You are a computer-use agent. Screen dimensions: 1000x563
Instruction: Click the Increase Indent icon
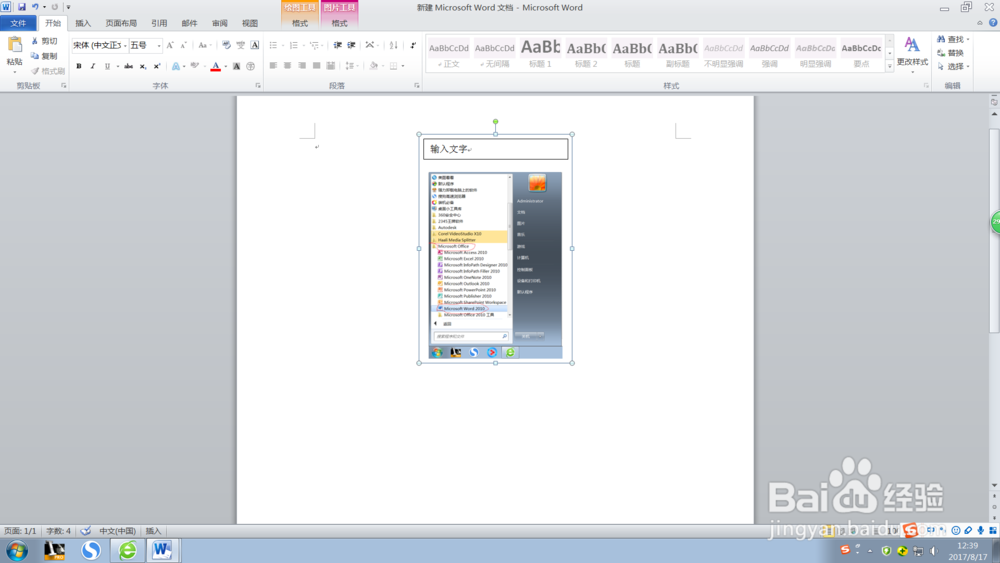click(x=351, y=45)
